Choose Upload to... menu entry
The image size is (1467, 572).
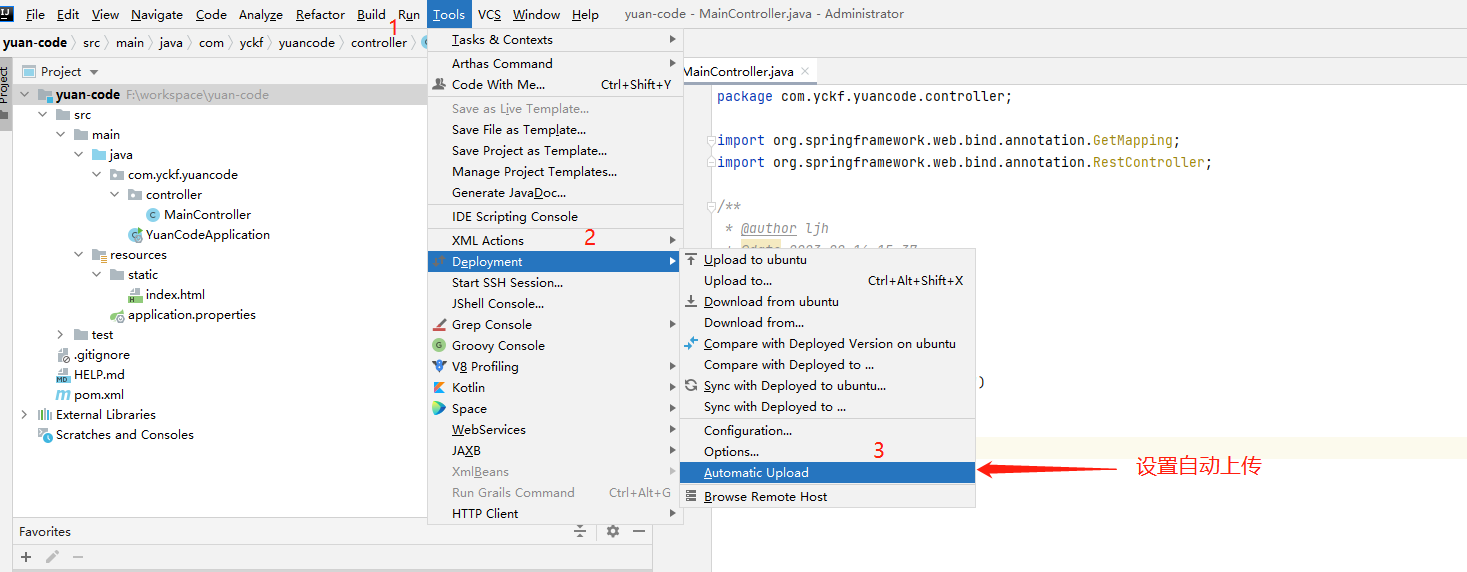(x=827, y=281)
